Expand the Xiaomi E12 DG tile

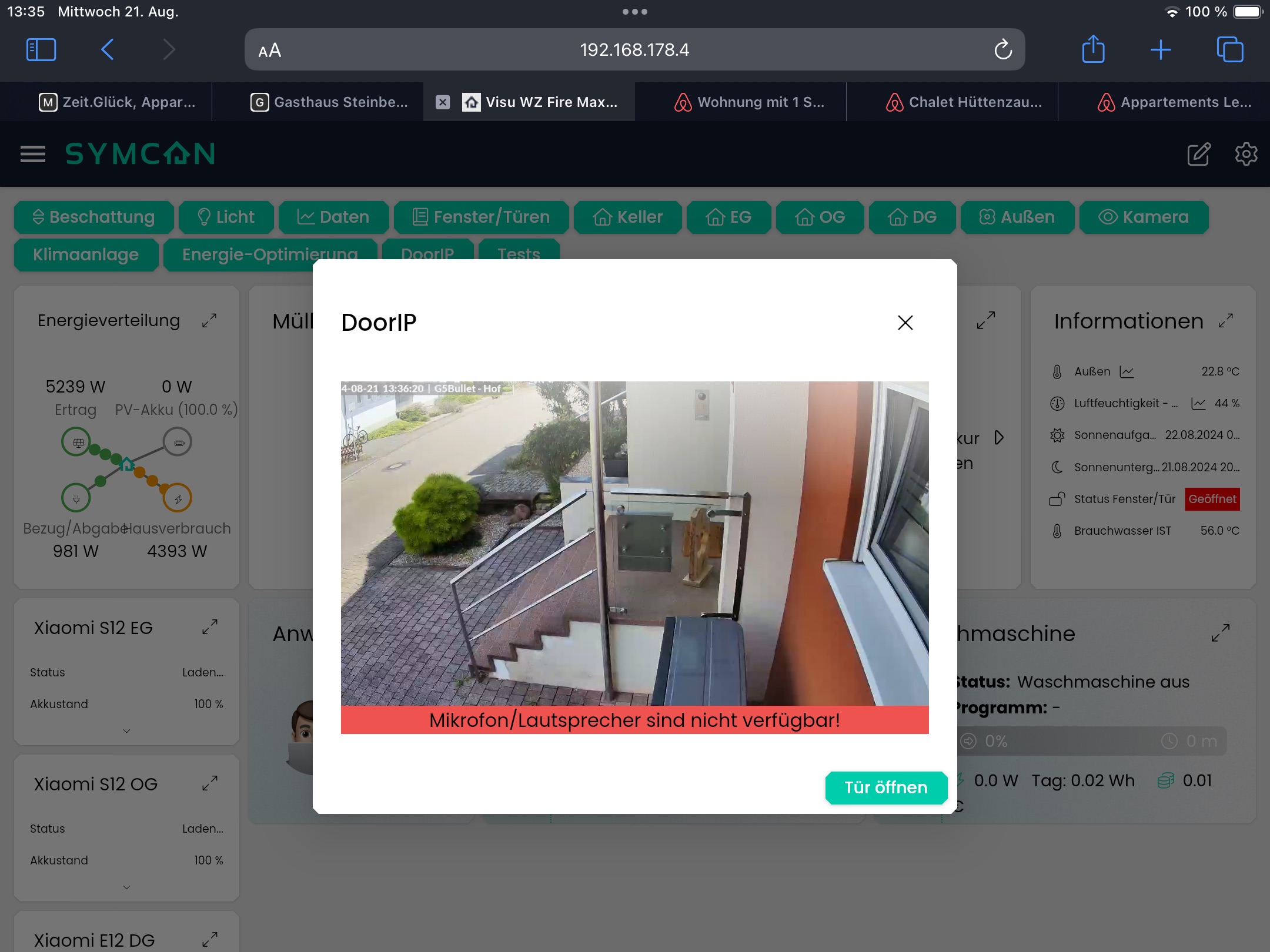(x=209, y=940)
